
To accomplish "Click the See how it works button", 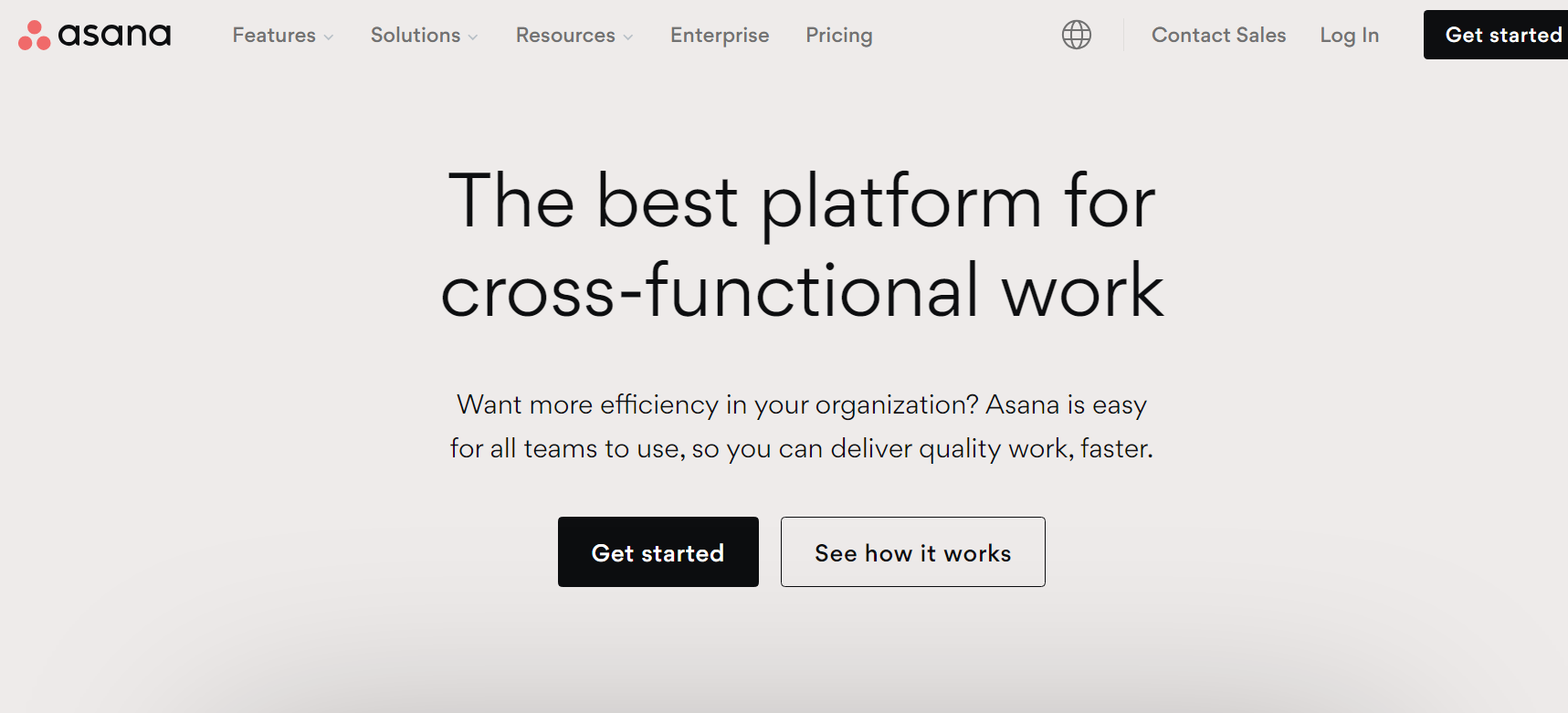I will [x=913, y=552].
